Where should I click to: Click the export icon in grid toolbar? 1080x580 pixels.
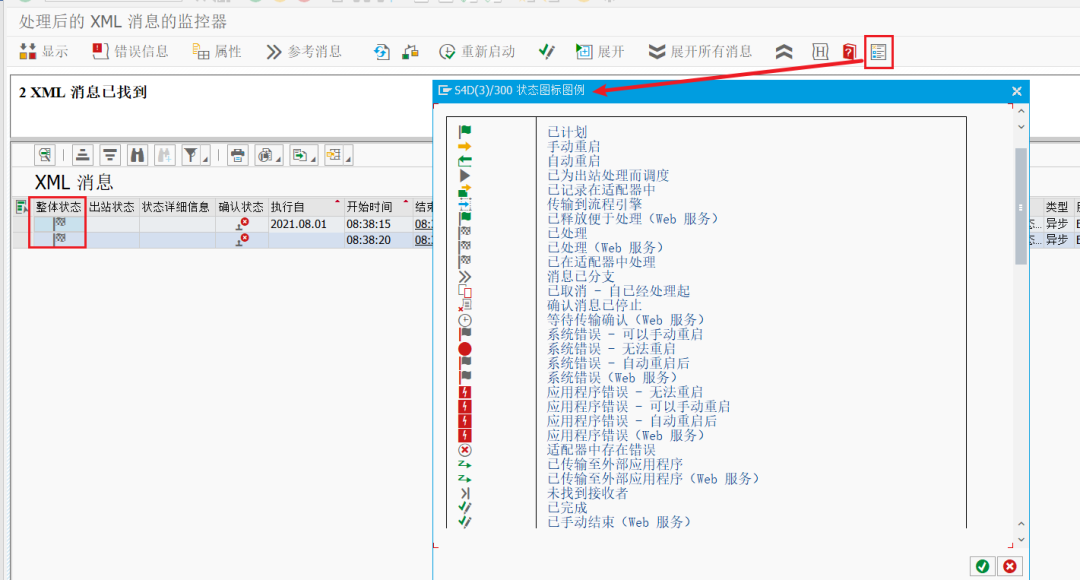point(300,155)
